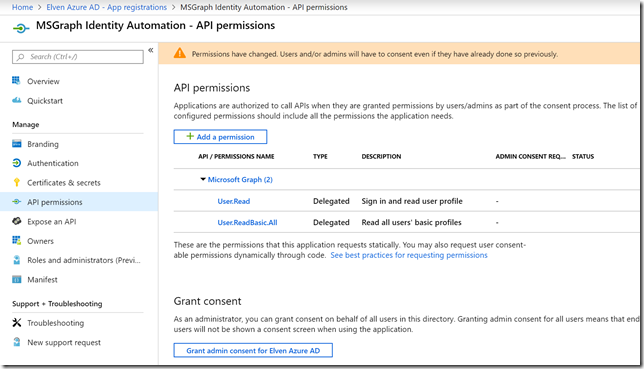This screenshot has width=644, height=369.
Task: Click the warning triangle icon in banner
Action: coord(179,53)
